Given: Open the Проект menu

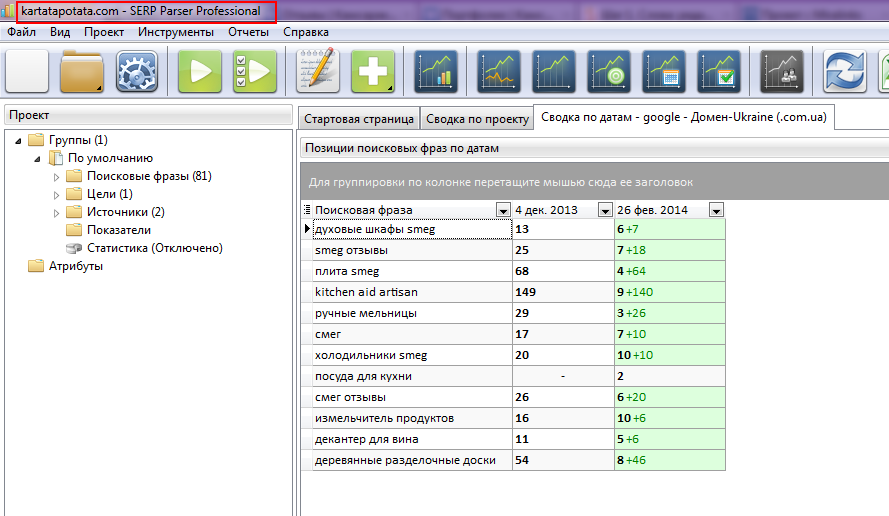Looking at the screenshot, I should 104,32.
